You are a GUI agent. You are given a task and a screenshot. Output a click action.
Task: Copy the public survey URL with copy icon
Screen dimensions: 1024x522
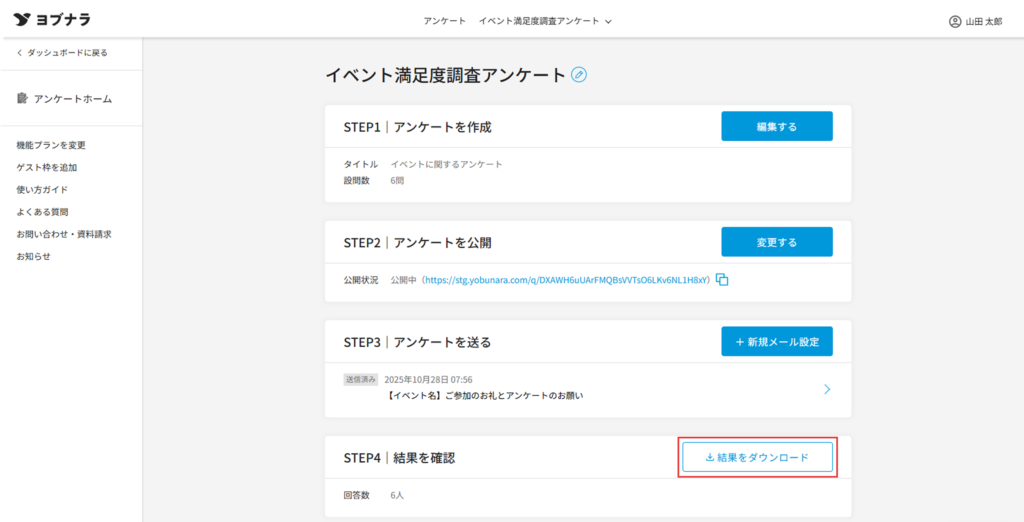click(x=722, y=280)
